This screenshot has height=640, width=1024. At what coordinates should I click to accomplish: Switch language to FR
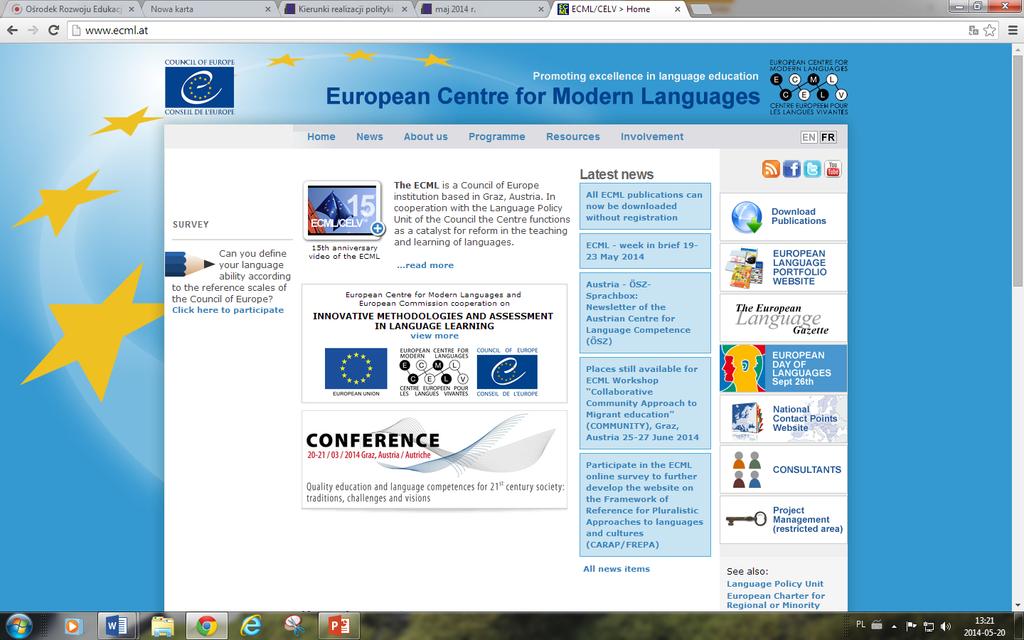828,137
